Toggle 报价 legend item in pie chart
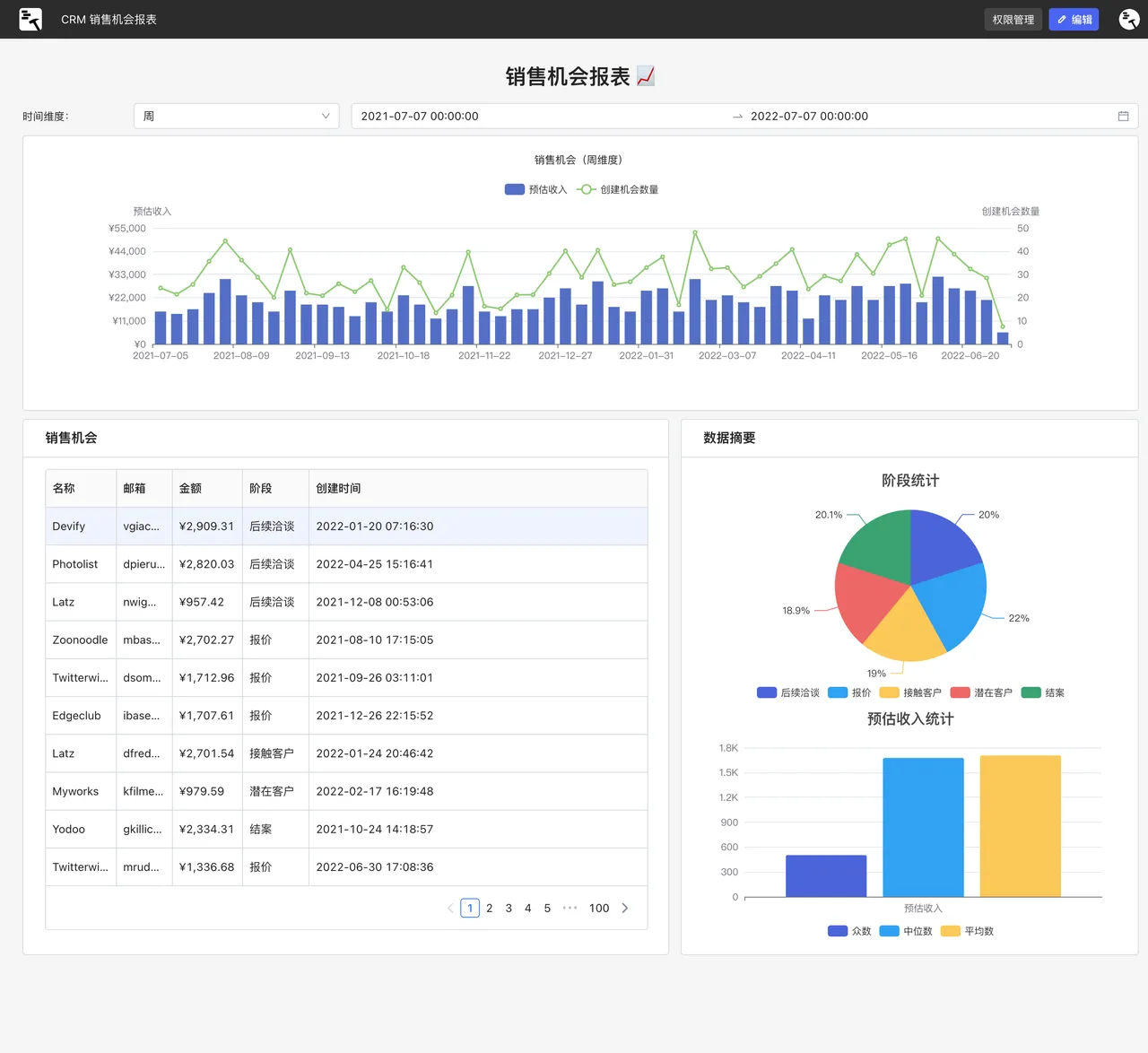1148x1053 pixels. 849,692
